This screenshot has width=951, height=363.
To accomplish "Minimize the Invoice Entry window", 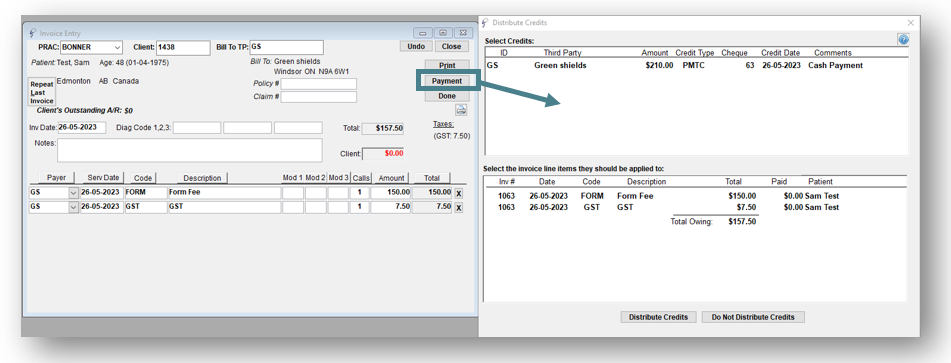I will click(x=423, y=33).
